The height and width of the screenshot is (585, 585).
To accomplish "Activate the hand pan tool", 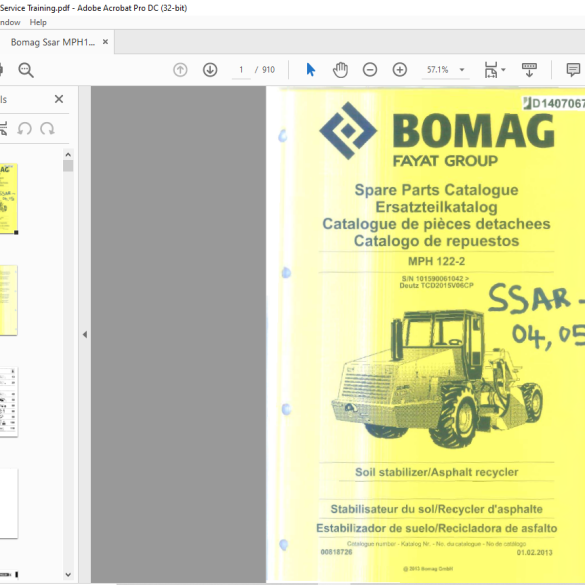I will [x=340, y=70].
